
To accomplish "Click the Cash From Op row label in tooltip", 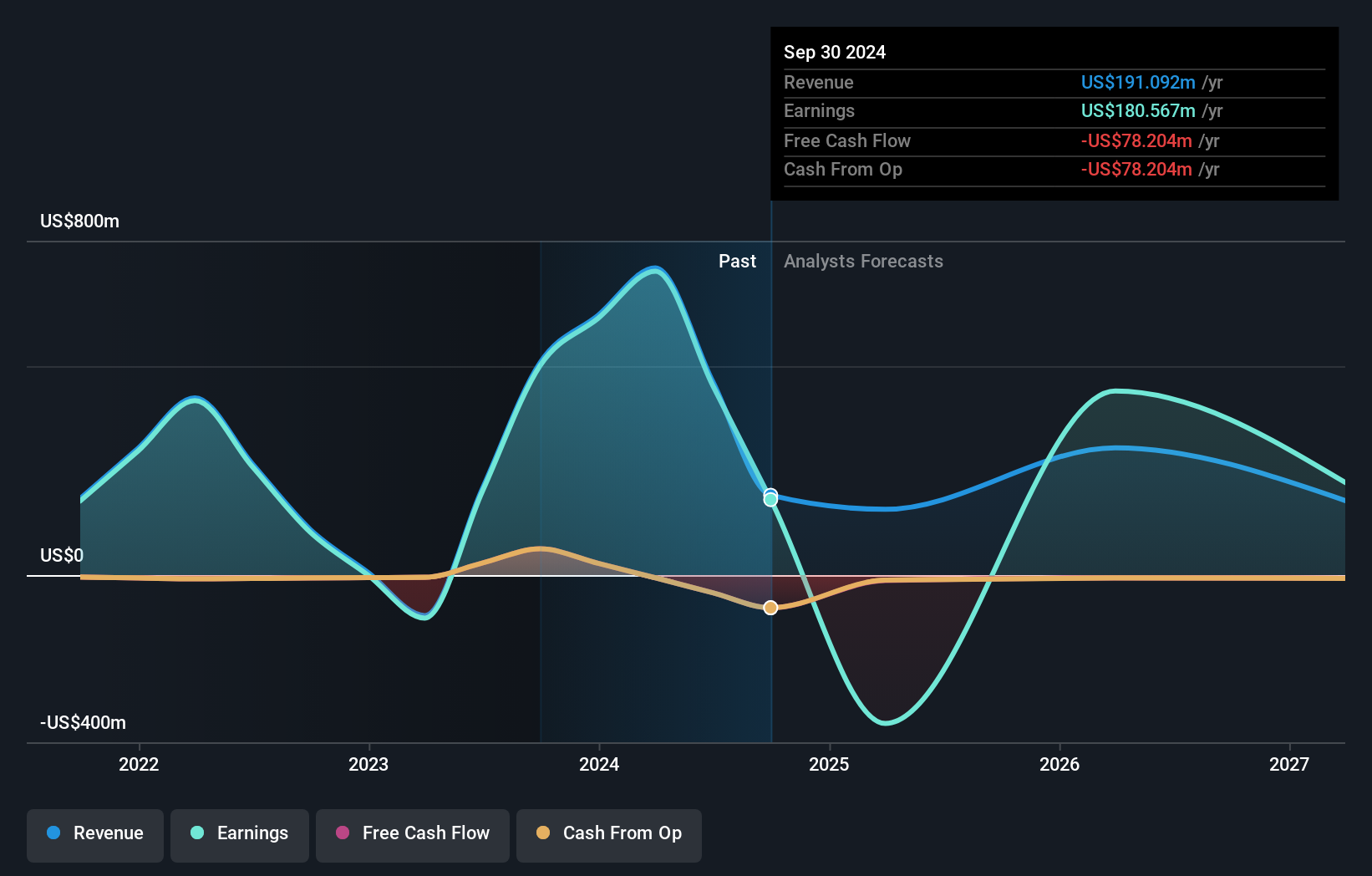I will pos(843,169).
